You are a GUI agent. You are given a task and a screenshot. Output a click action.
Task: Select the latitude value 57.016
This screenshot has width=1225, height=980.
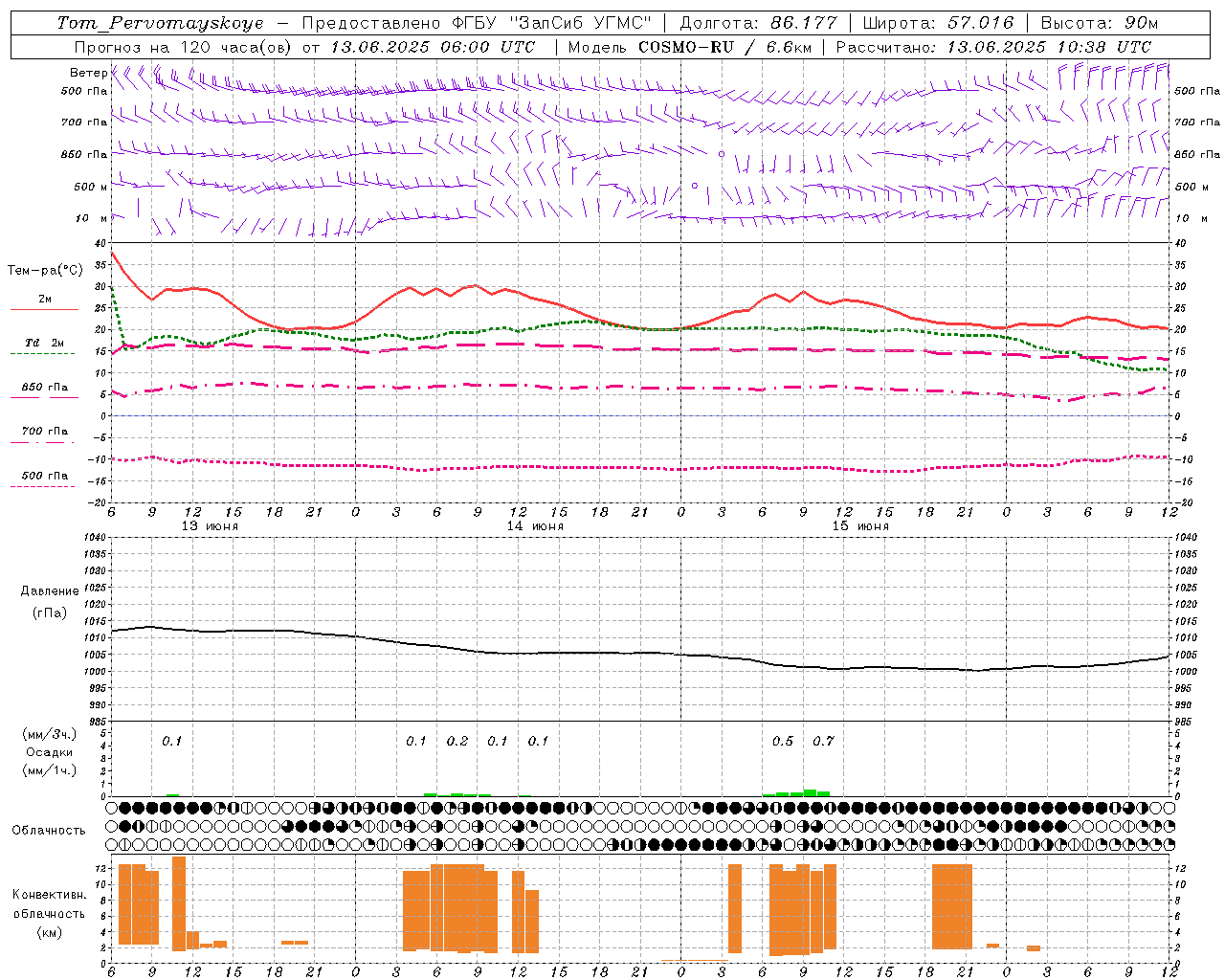pyautogui.click(x=980, y=23)
